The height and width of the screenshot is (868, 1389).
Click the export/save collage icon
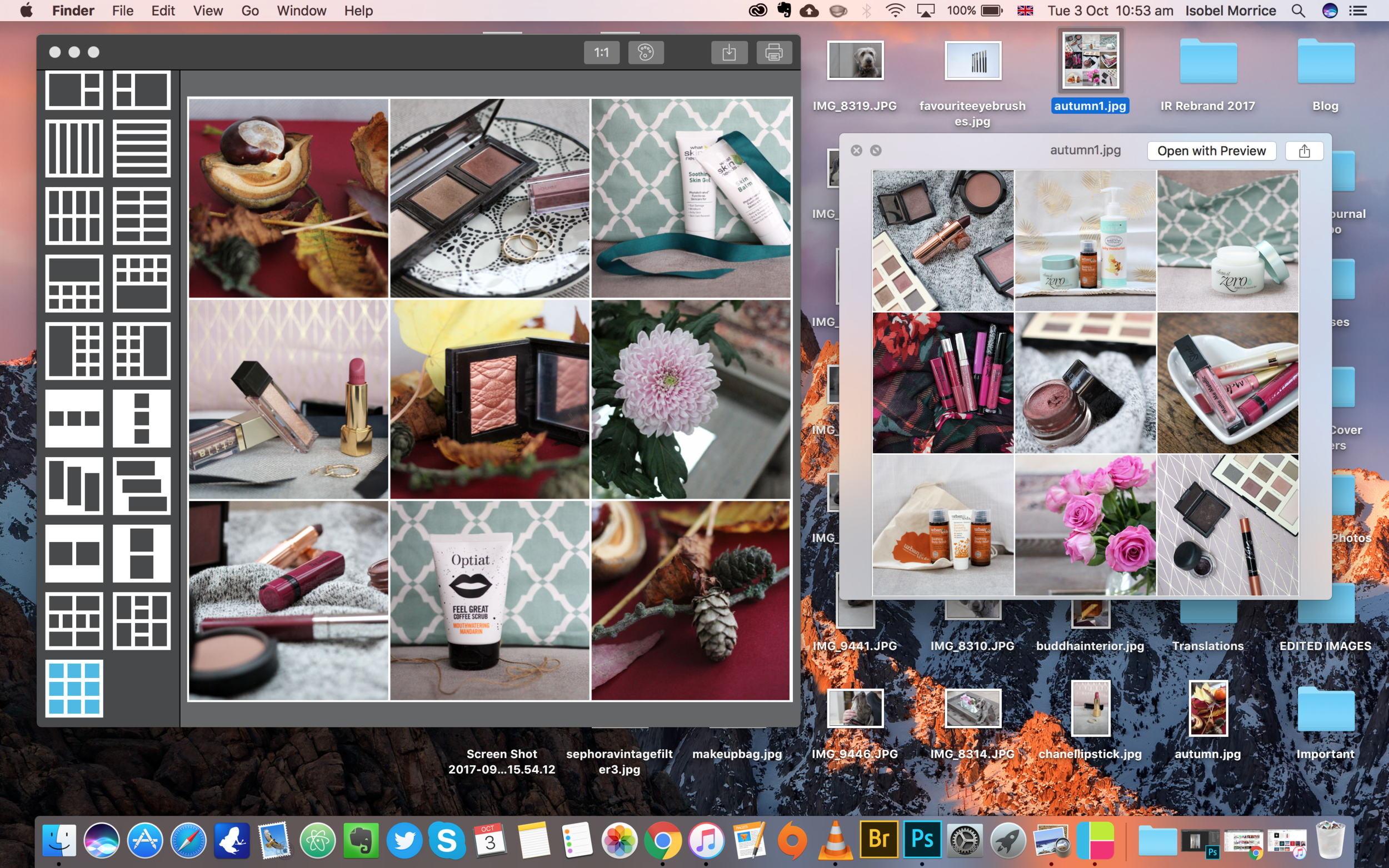click(728, 53)
